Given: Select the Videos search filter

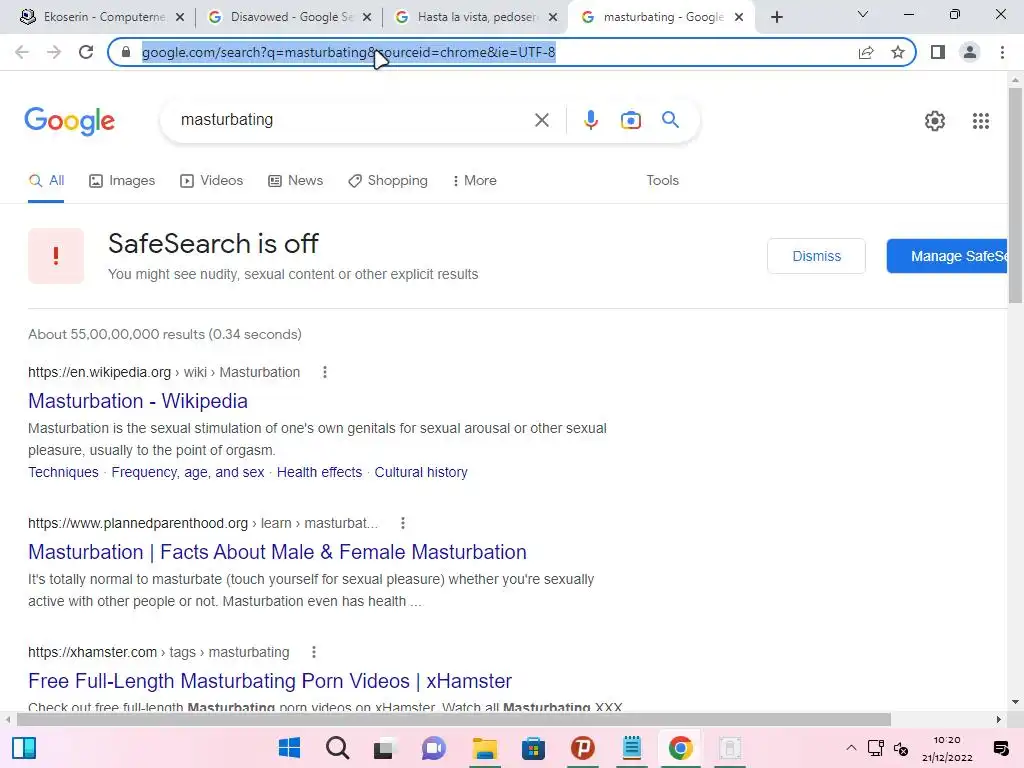Looking at the screenshot, I should click(212, 181).
